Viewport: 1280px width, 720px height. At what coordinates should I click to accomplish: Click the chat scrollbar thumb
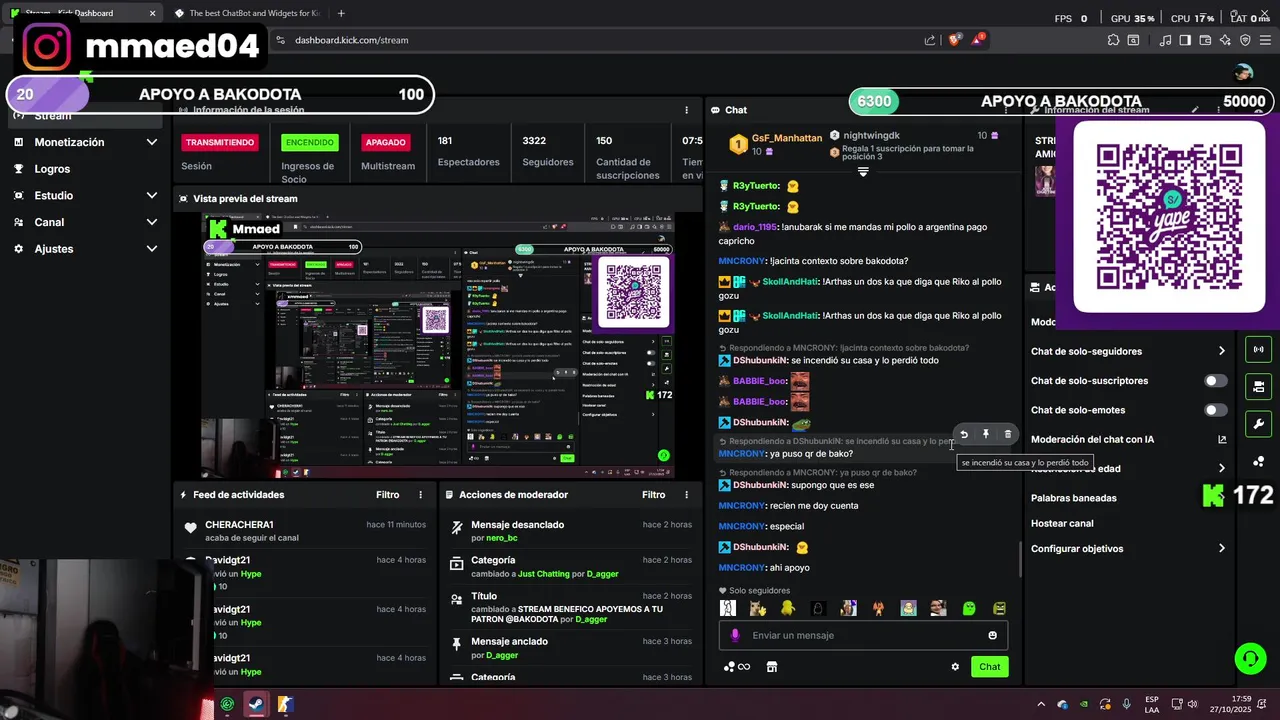click(x=1020, y=560)
